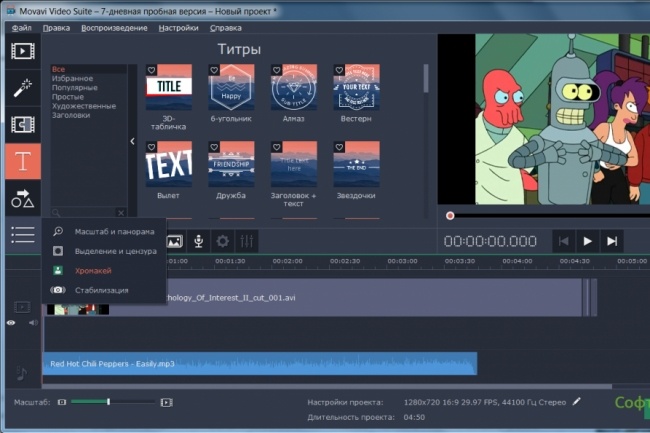This screenshot has width=650, height=433.
Task: Open the Stickers and shapes tab
Action: click(23, 198)
